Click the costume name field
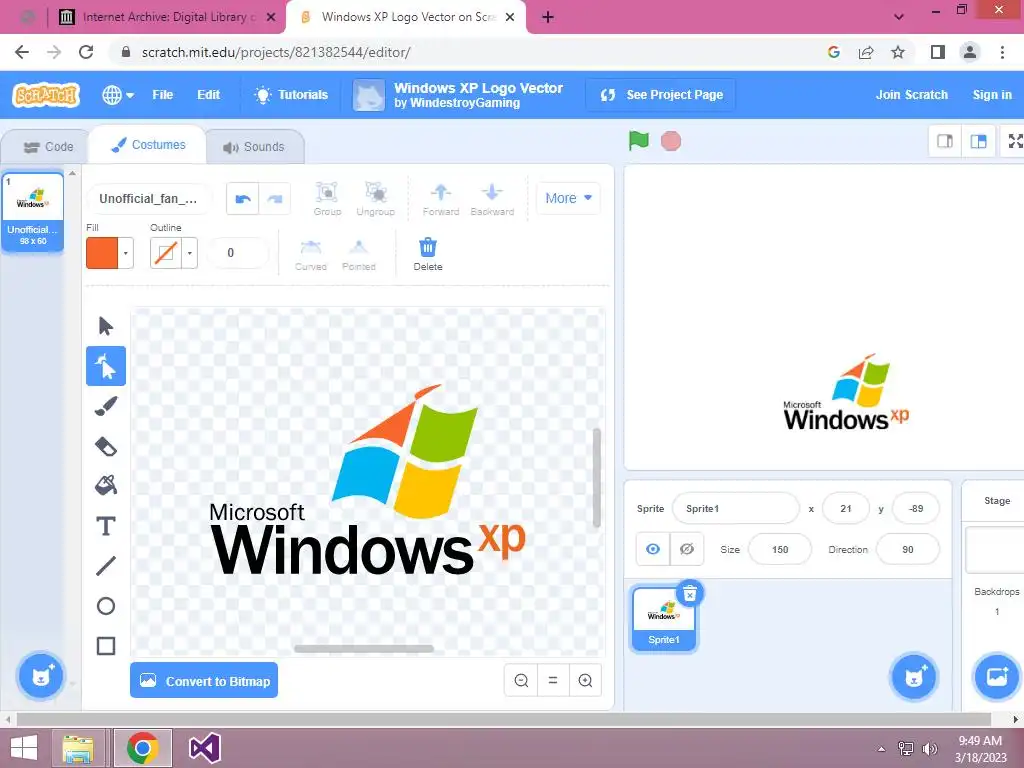 (x=148, y=199)
